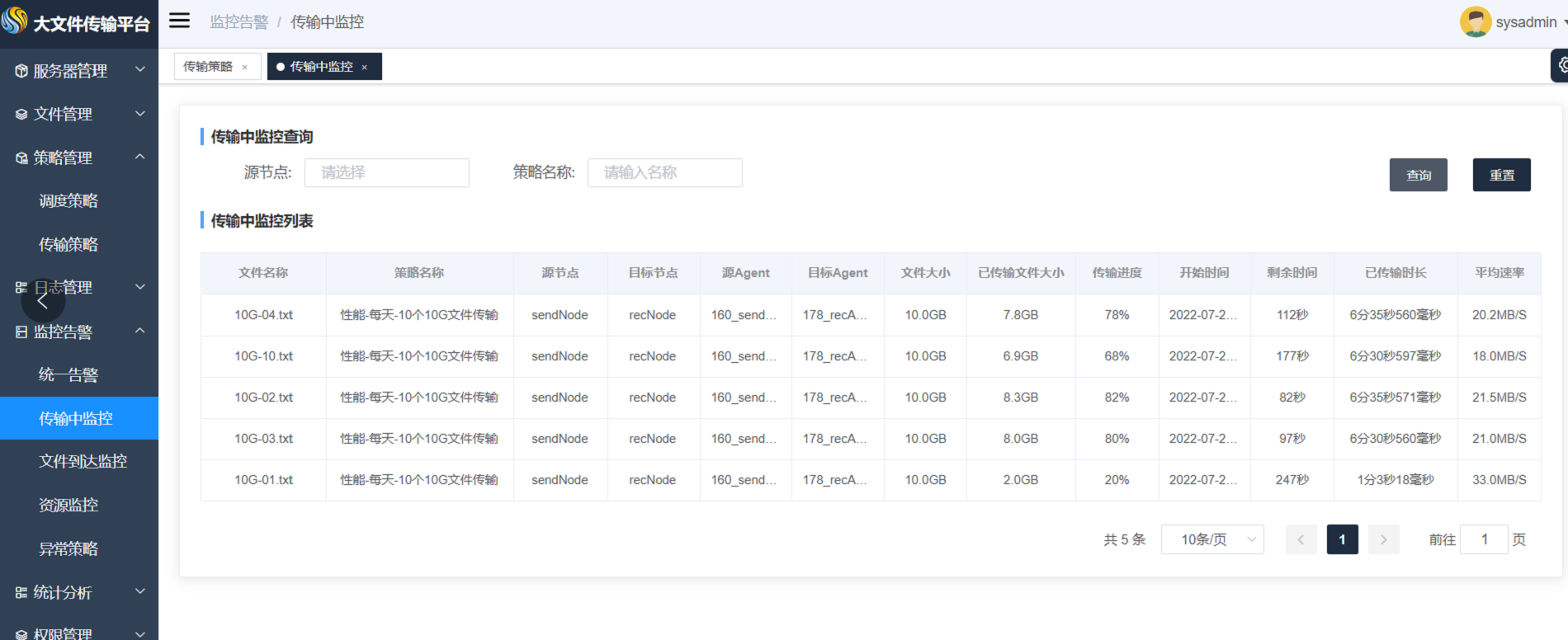Click the 文件管理 sidebar icon
1568x640 pixels.
tap(21, 115)
